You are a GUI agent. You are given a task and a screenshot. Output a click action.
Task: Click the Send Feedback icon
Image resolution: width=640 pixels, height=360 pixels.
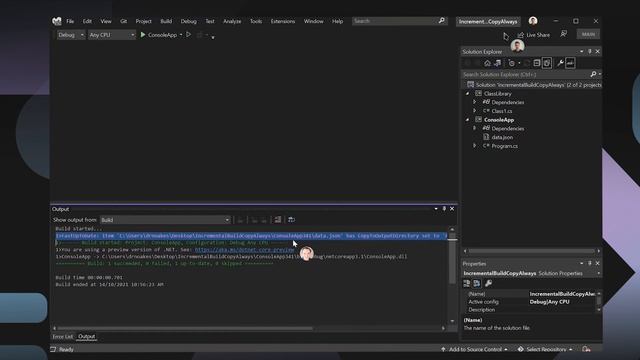click(x=564, y=34)
